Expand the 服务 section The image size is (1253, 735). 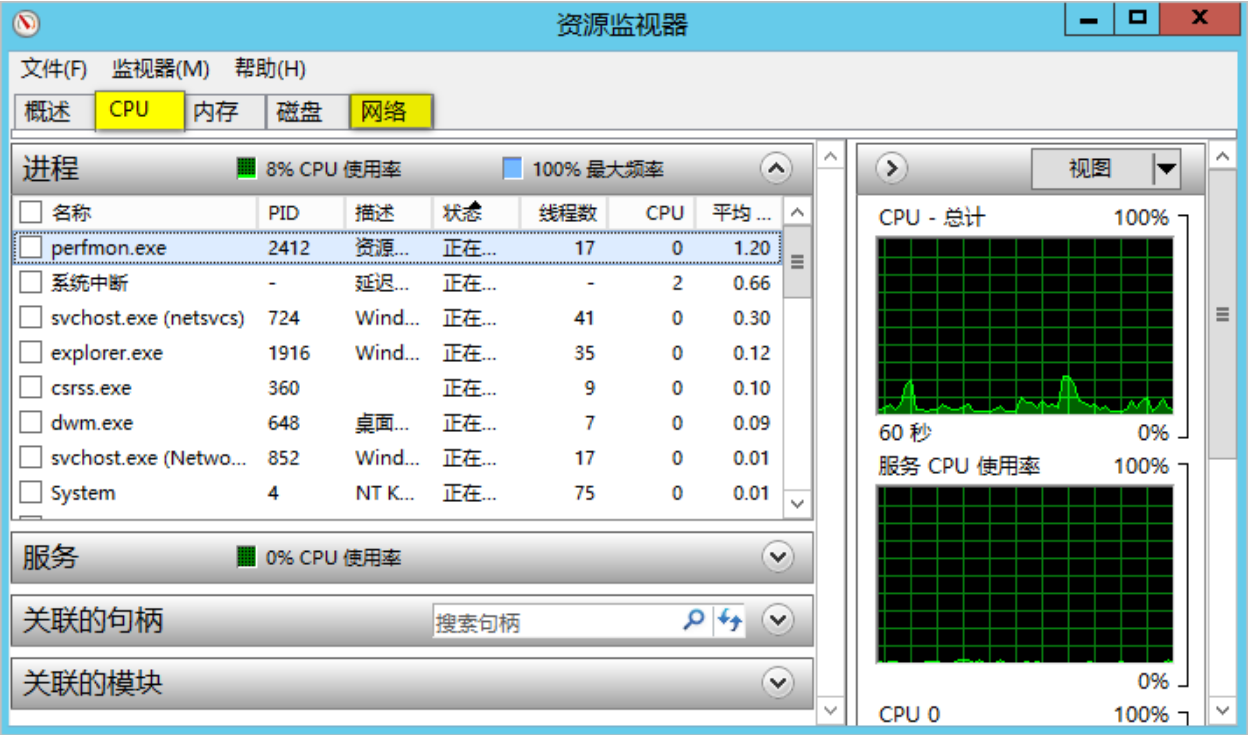tap(777, 557)
